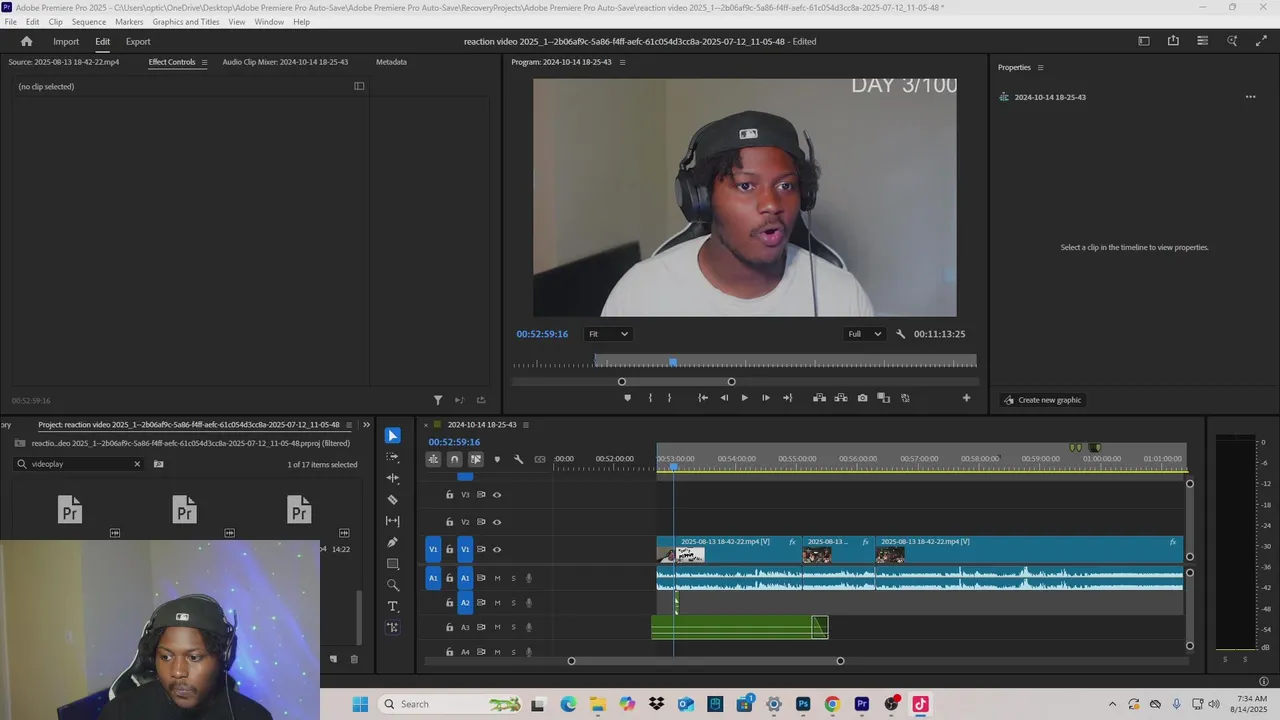Viewport: 1280px width, 720px height.
Task: Export frame with camera icon
Action: [x=862, y=398]
